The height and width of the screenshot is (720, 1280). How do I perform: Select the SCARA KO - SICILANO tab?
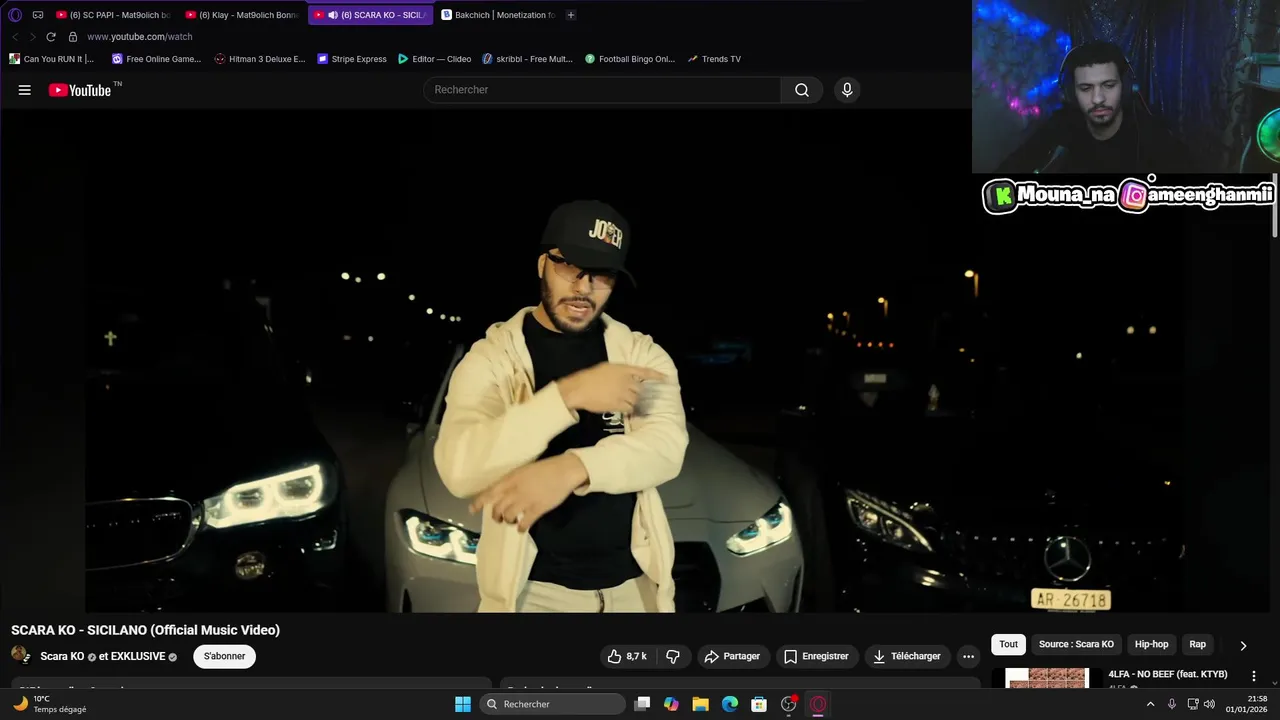[x=370, y=15]
